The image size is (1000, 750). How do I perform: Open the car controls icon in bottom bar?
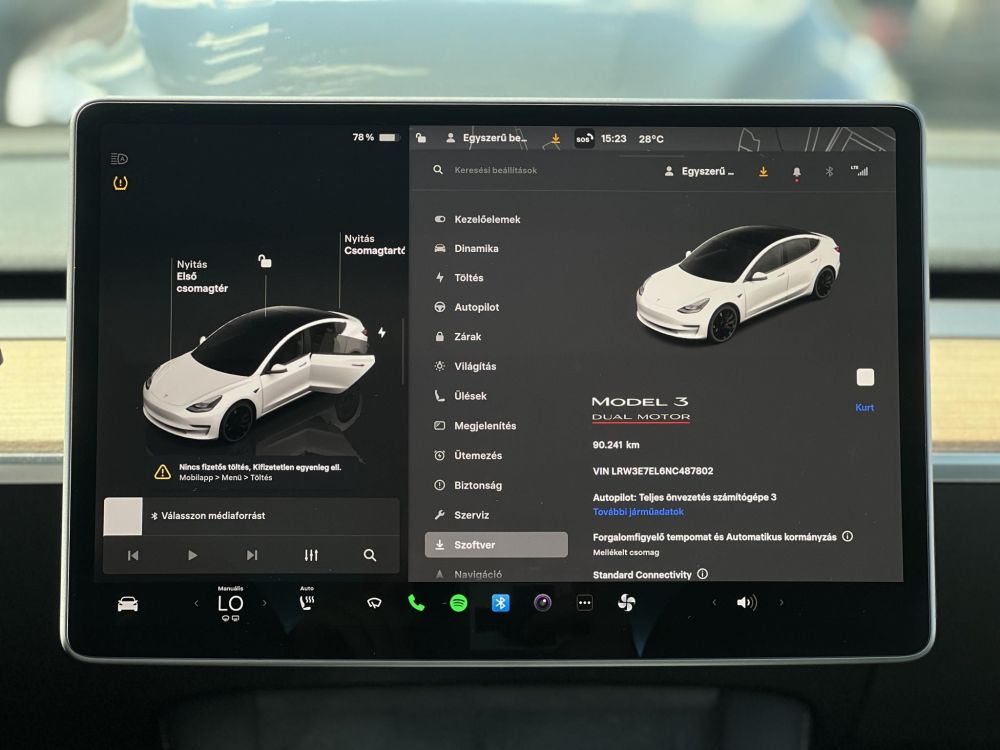[128, 603]
